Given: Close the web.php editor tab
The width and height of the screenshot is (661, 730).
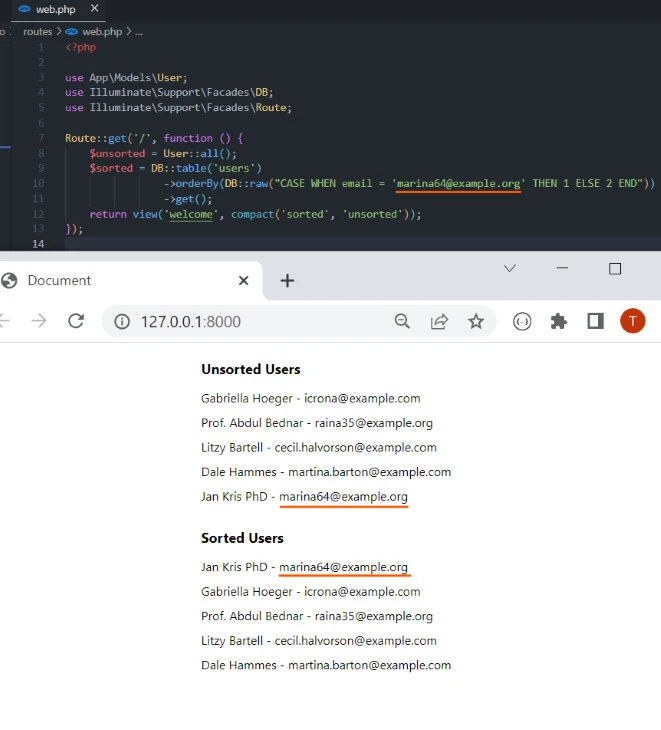Looking at the screenshot, I should click(x=95, y=8).
